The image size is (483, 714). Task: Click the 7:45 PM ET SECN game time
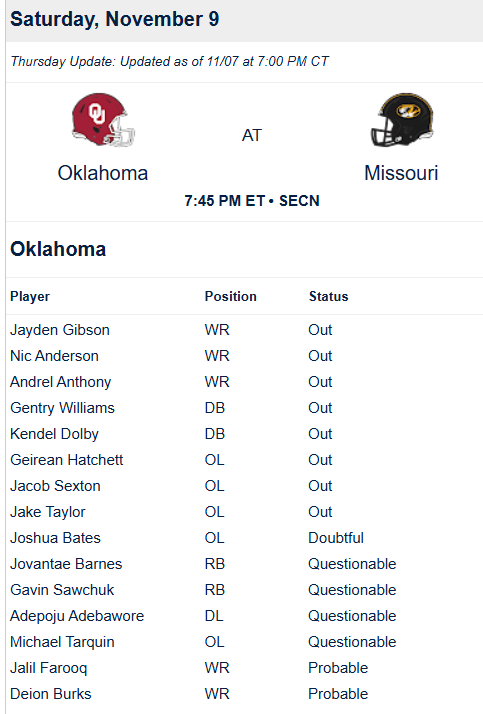point(252,201)
